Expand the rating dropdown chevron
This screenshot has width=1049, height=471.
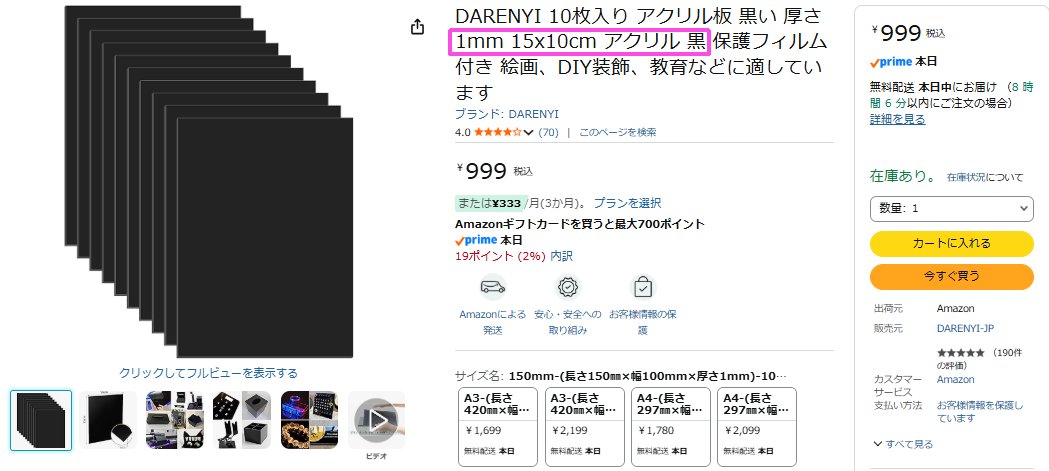pos(529,132)
